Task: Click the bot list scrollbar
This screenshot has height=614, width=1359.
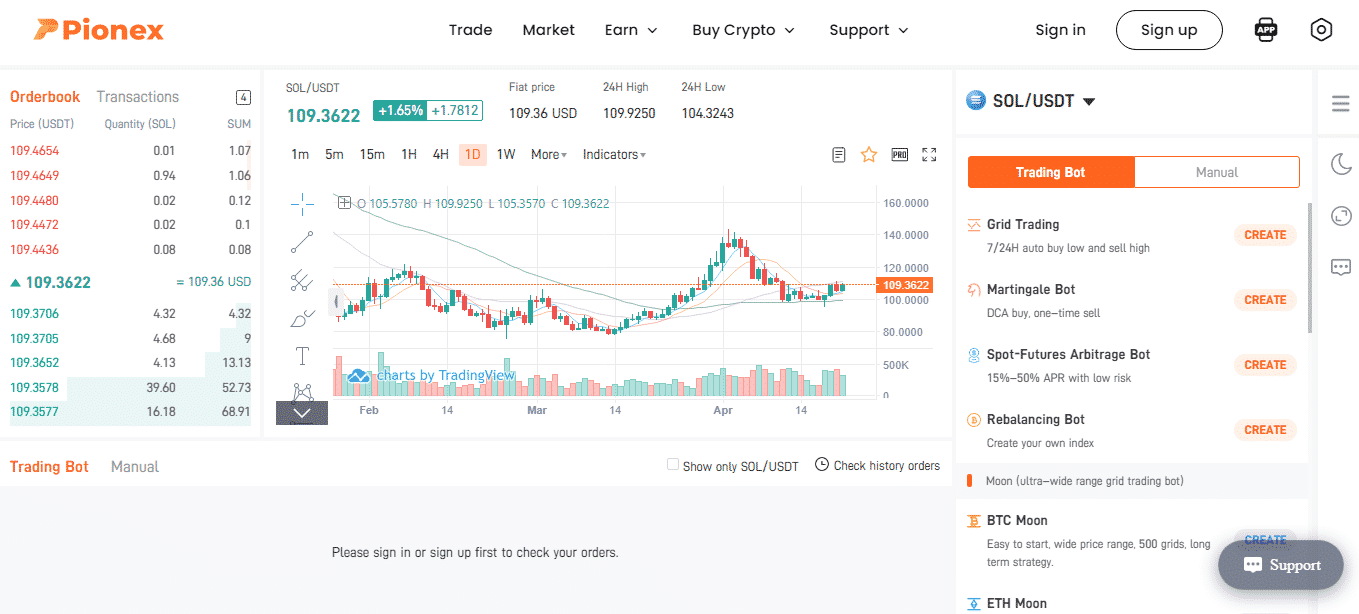Action: click(1310, 268)
